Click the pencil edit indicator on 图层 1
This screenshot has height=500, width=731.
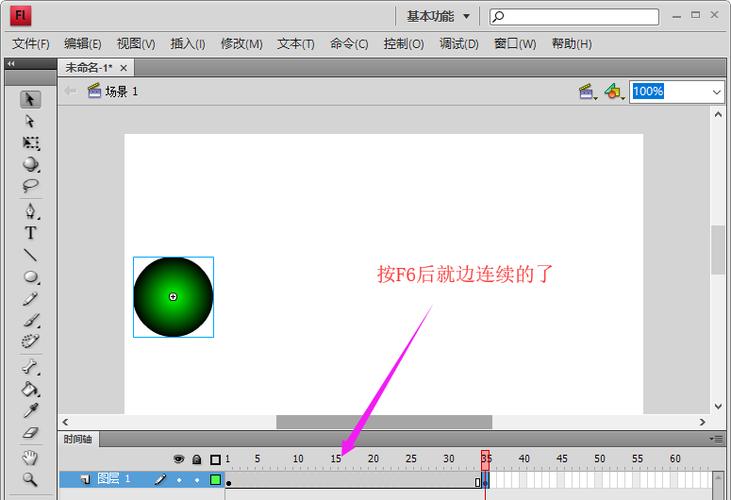pos(160,479)
